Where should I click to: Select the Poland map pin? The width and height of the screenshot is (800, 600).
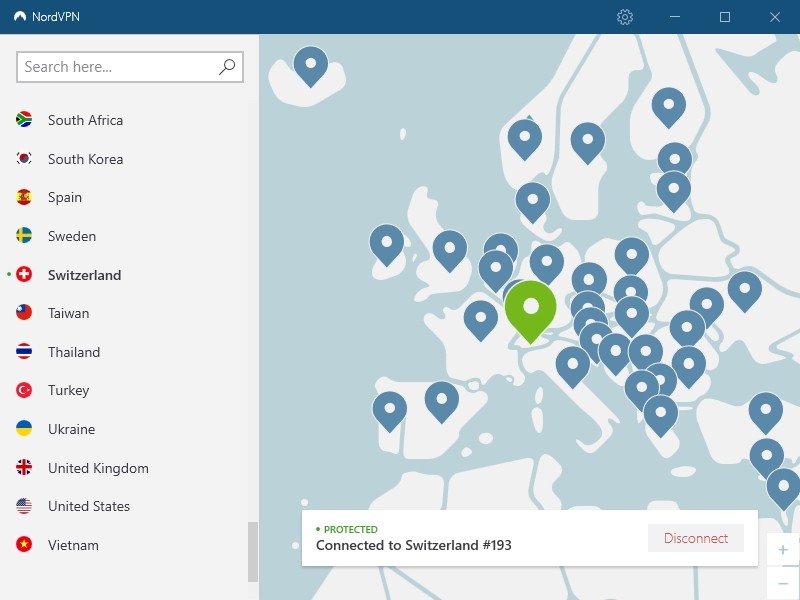pyautogui.click(x=632, y=257)
